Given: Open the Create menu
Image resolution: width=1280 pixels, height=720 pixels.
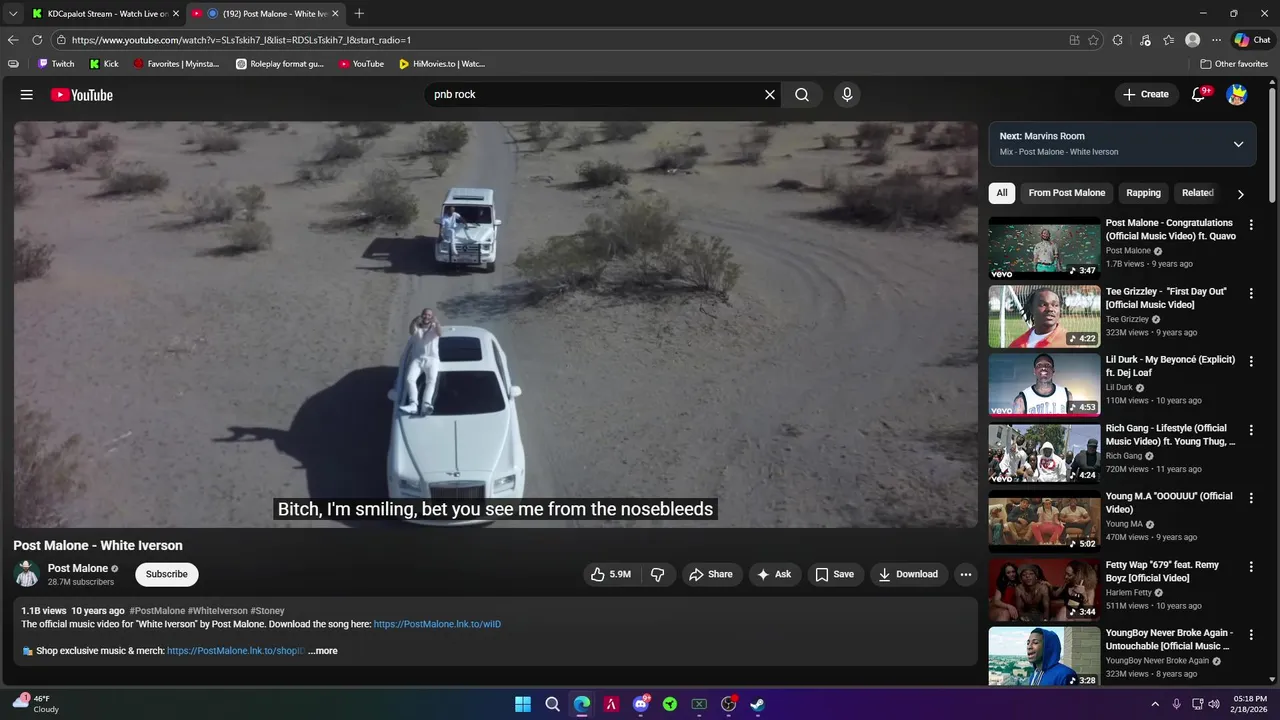Looking at the screenshot, I should [x=1146, y=95].
